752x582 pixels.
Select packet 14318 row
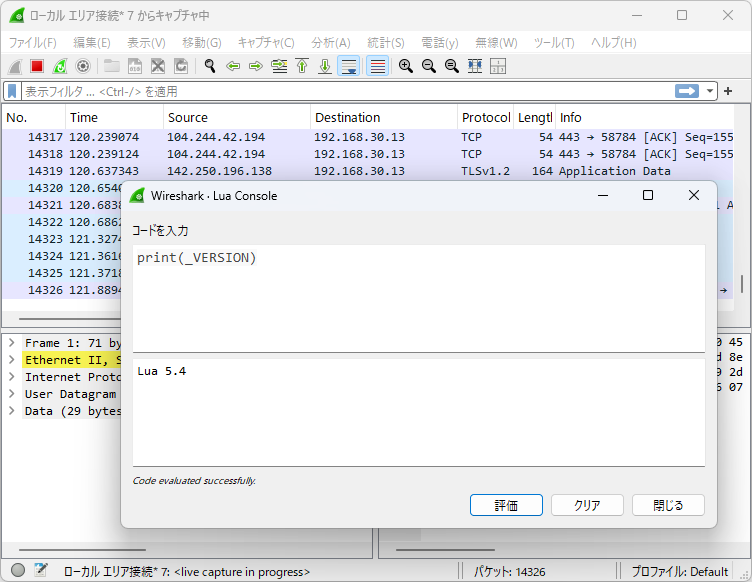point(368,154)
